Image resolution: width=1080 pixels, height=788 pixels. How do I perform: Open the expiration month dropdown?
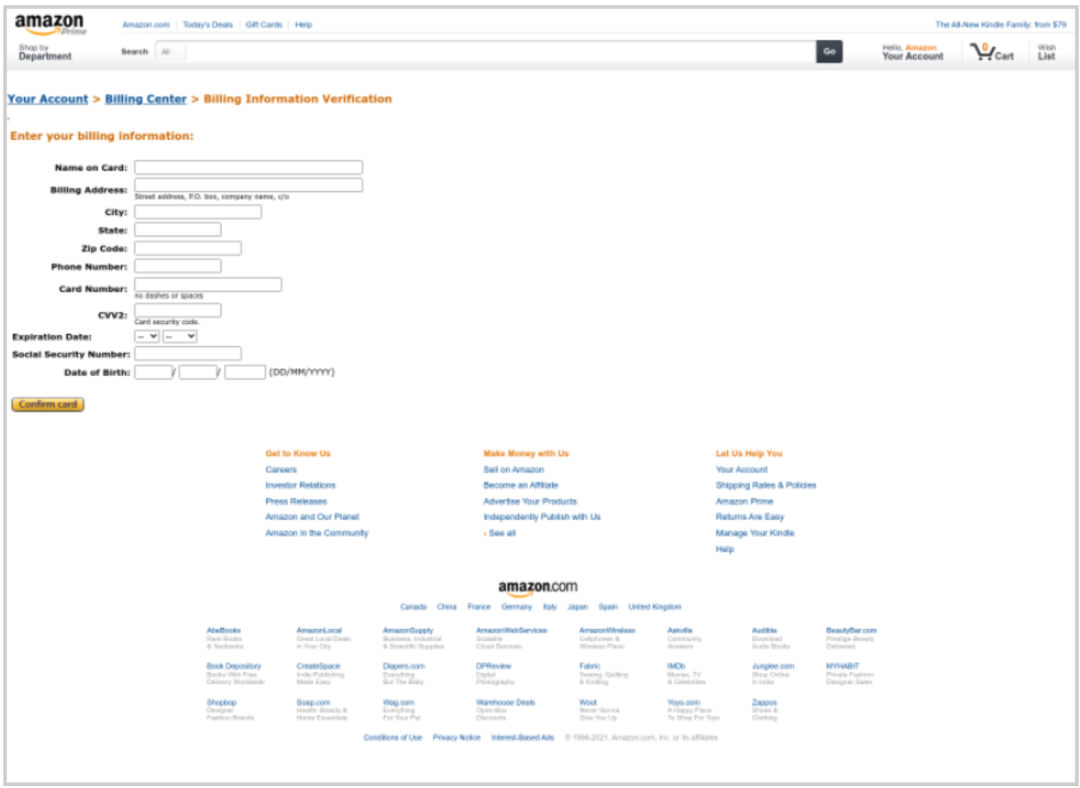[147, 336]
